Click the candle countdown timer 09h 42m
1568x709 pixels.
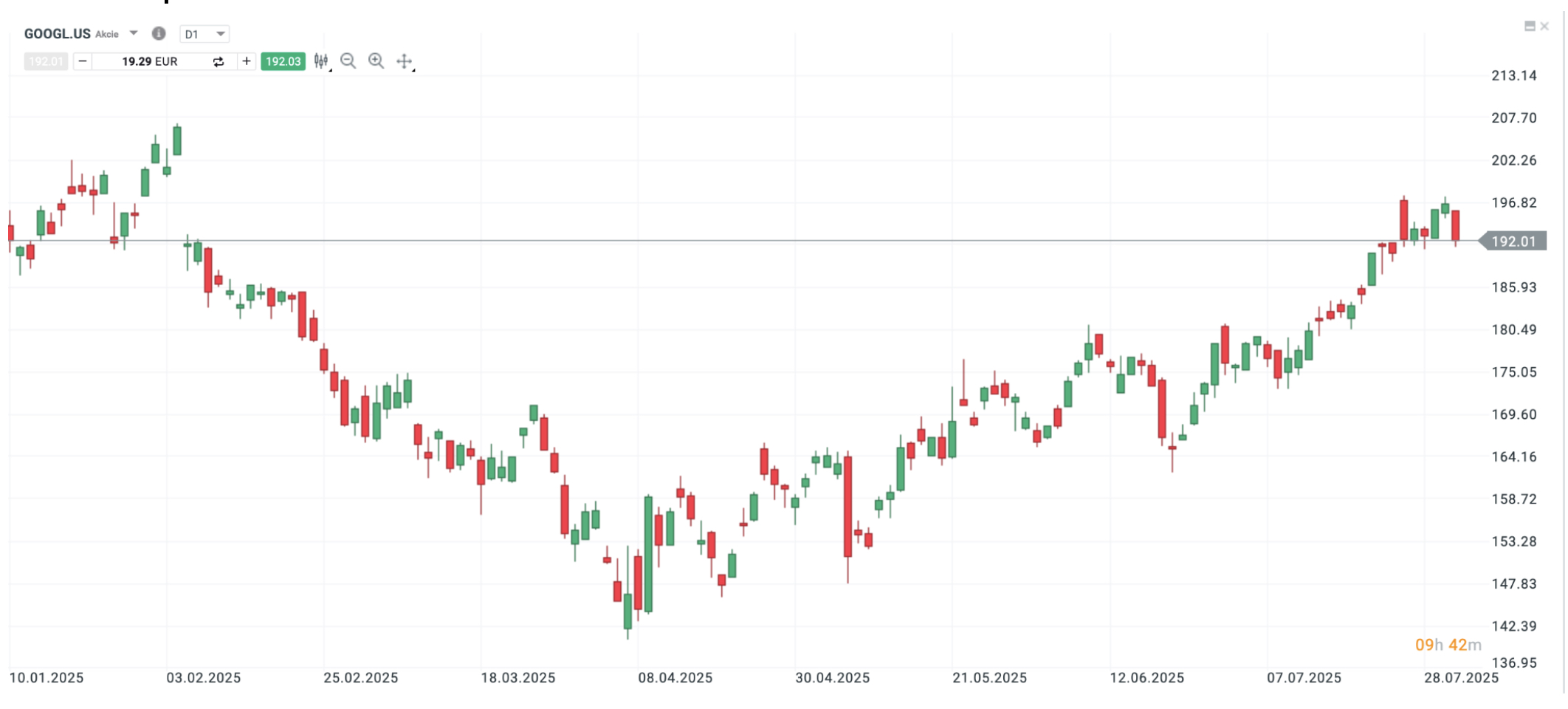click(x=1448, y=645)
